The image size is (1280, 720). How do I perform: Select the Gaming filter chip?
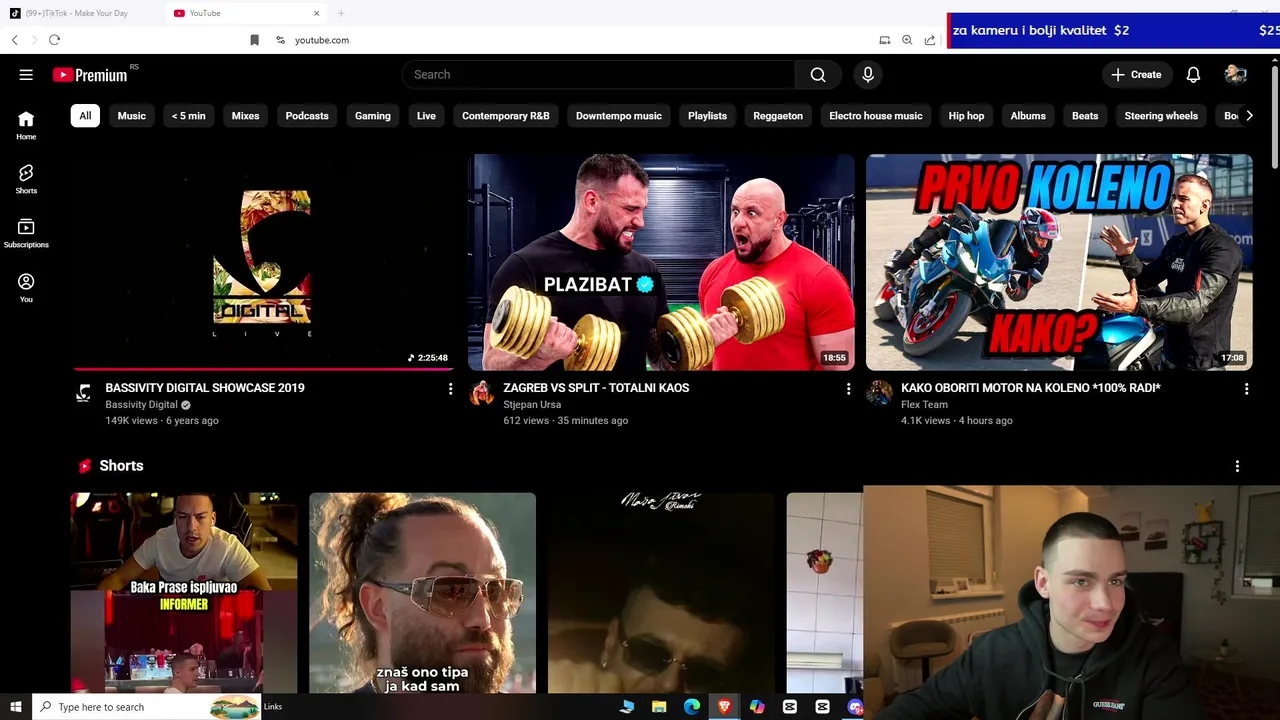click(x=372, y=116)
